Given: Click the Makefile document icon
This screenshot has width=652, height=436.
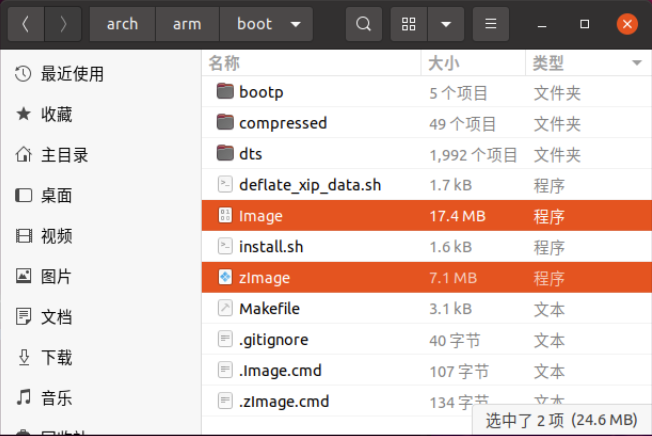Looking at the screenshot, I should point(225,309).
